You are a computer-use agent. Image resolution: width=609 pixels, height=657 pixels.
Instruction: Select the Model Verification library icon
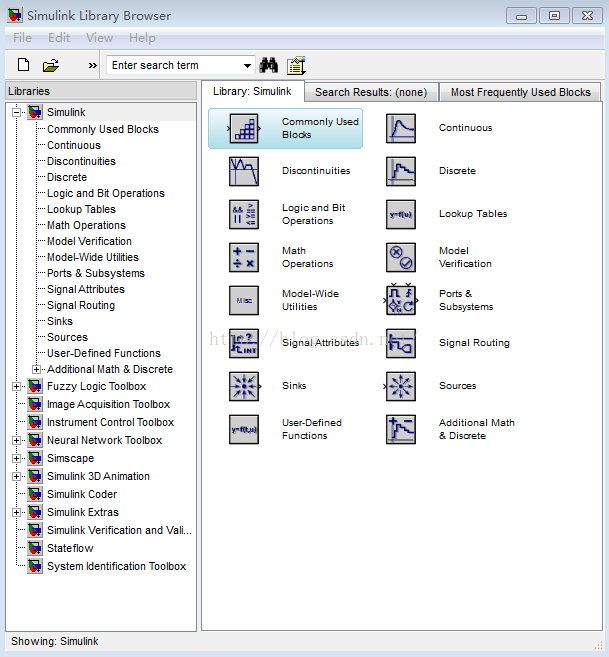[401, 257]
